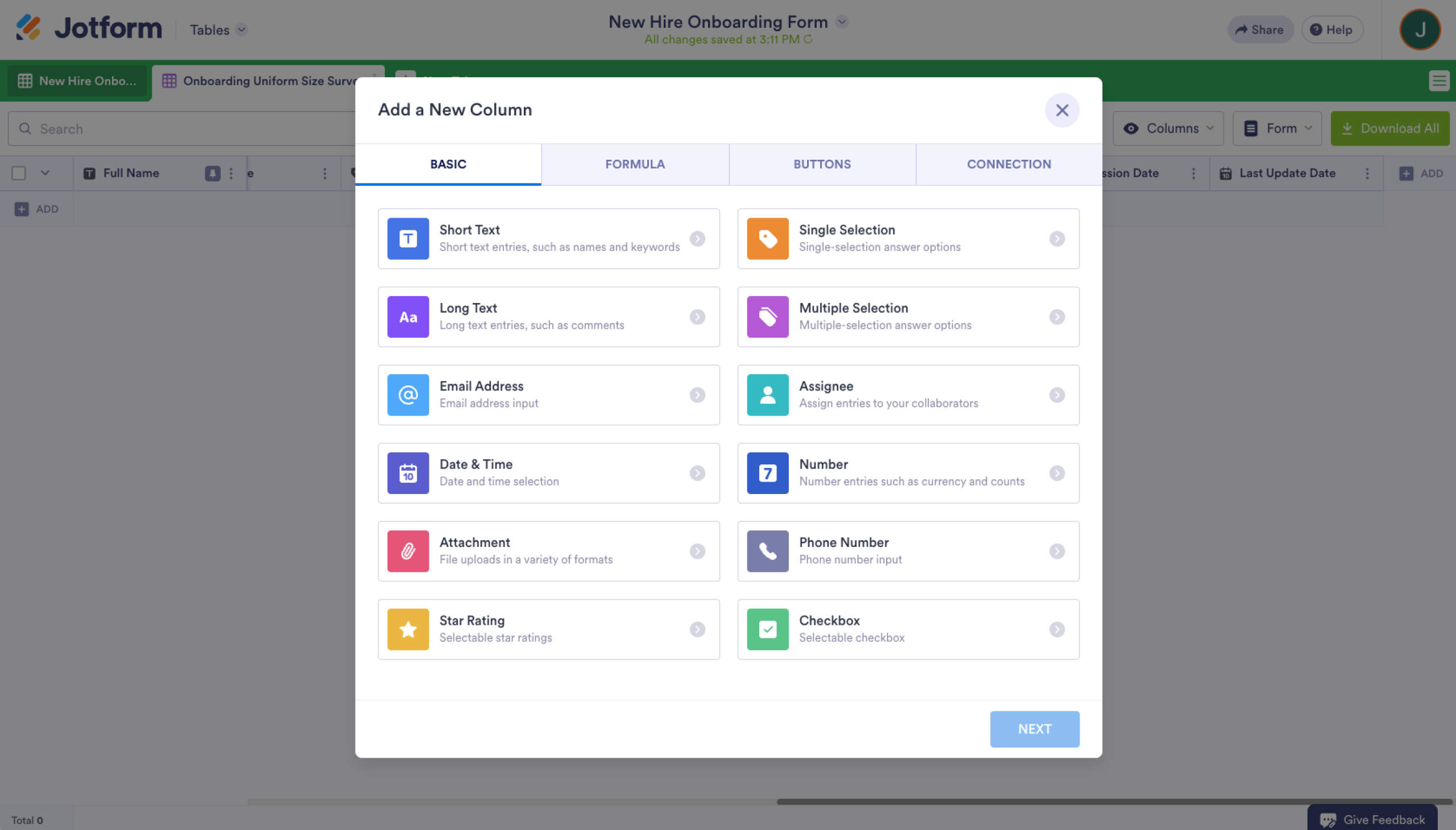The height and width of the screenshot is (830, 1456).
Task: Select the Star Rating column icon
Action: 407,629
